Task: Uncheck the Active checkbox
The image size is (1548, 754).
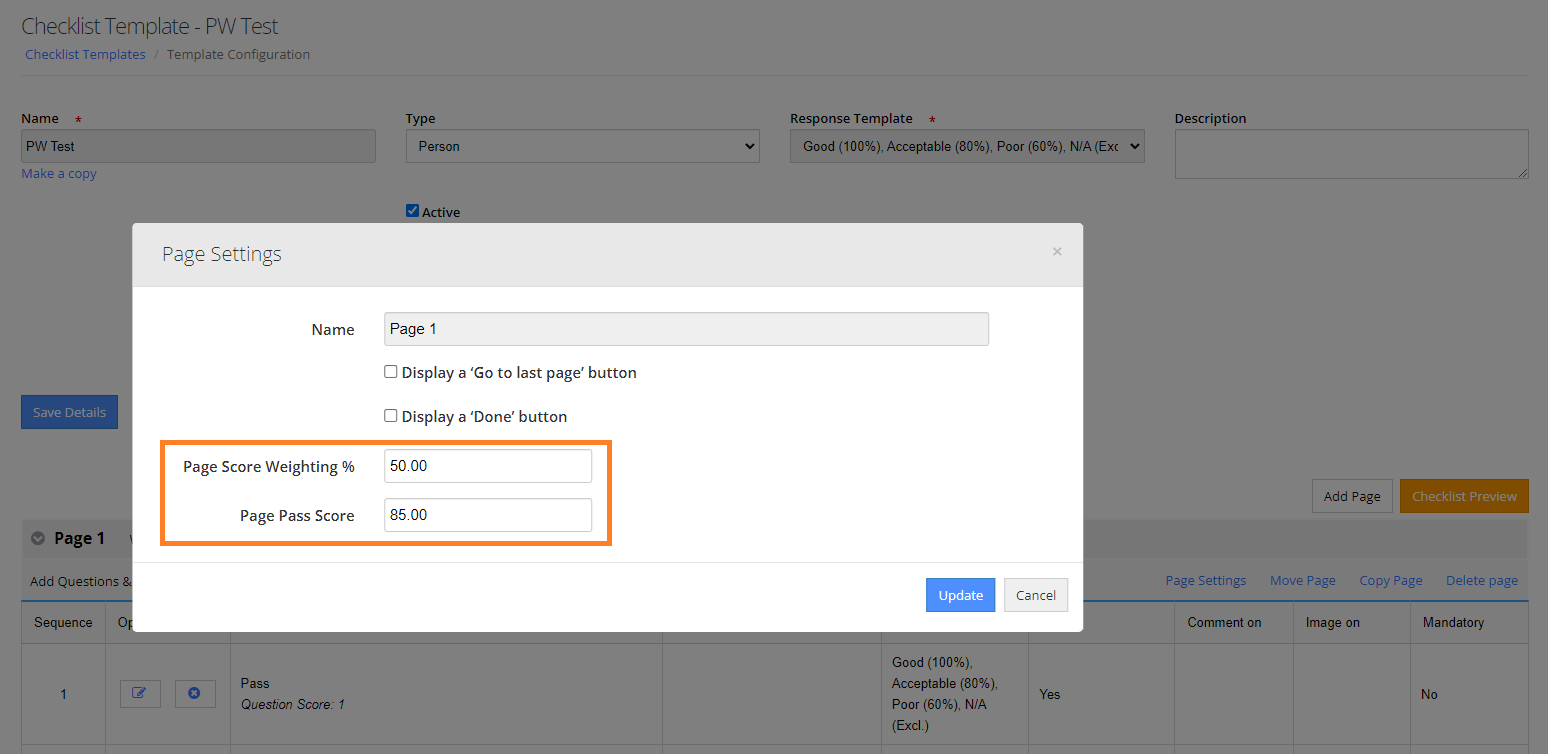Action: pos(412,210)
